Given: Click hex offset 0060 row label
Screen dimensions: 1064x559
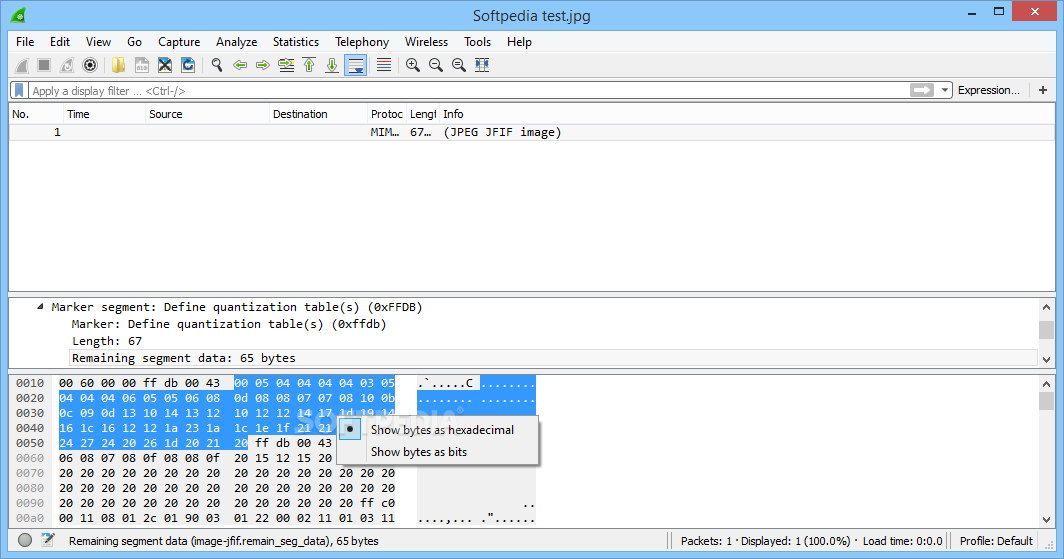Looking at the screenshot, I should click(30, 458).
